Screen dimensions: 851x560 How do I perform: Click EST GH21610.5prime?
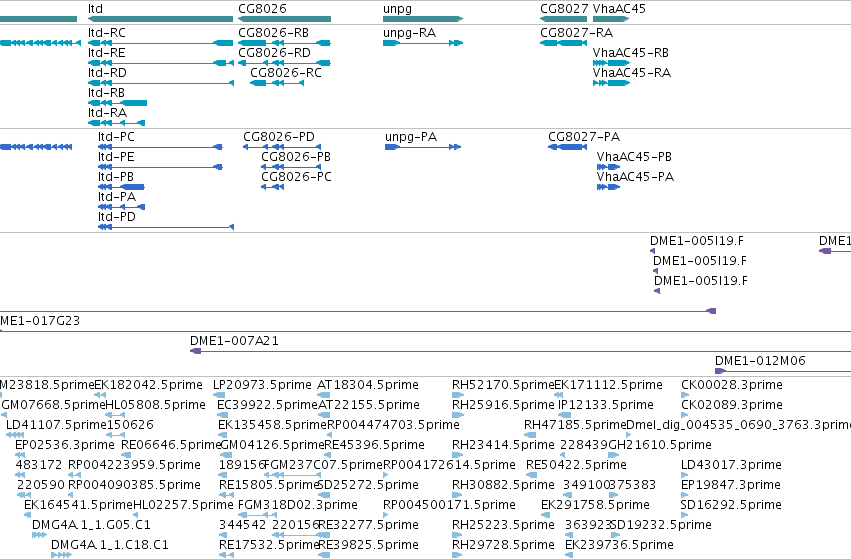click(660, 445)
